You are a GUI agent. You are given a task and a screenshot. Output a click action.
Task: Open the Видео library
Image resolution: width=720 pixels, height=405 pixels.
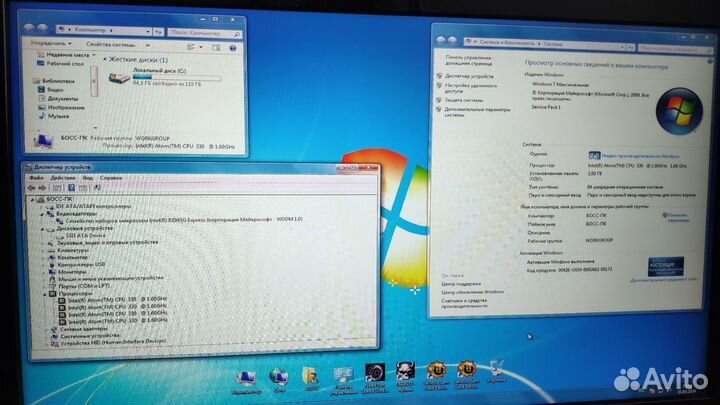(51, 90)
